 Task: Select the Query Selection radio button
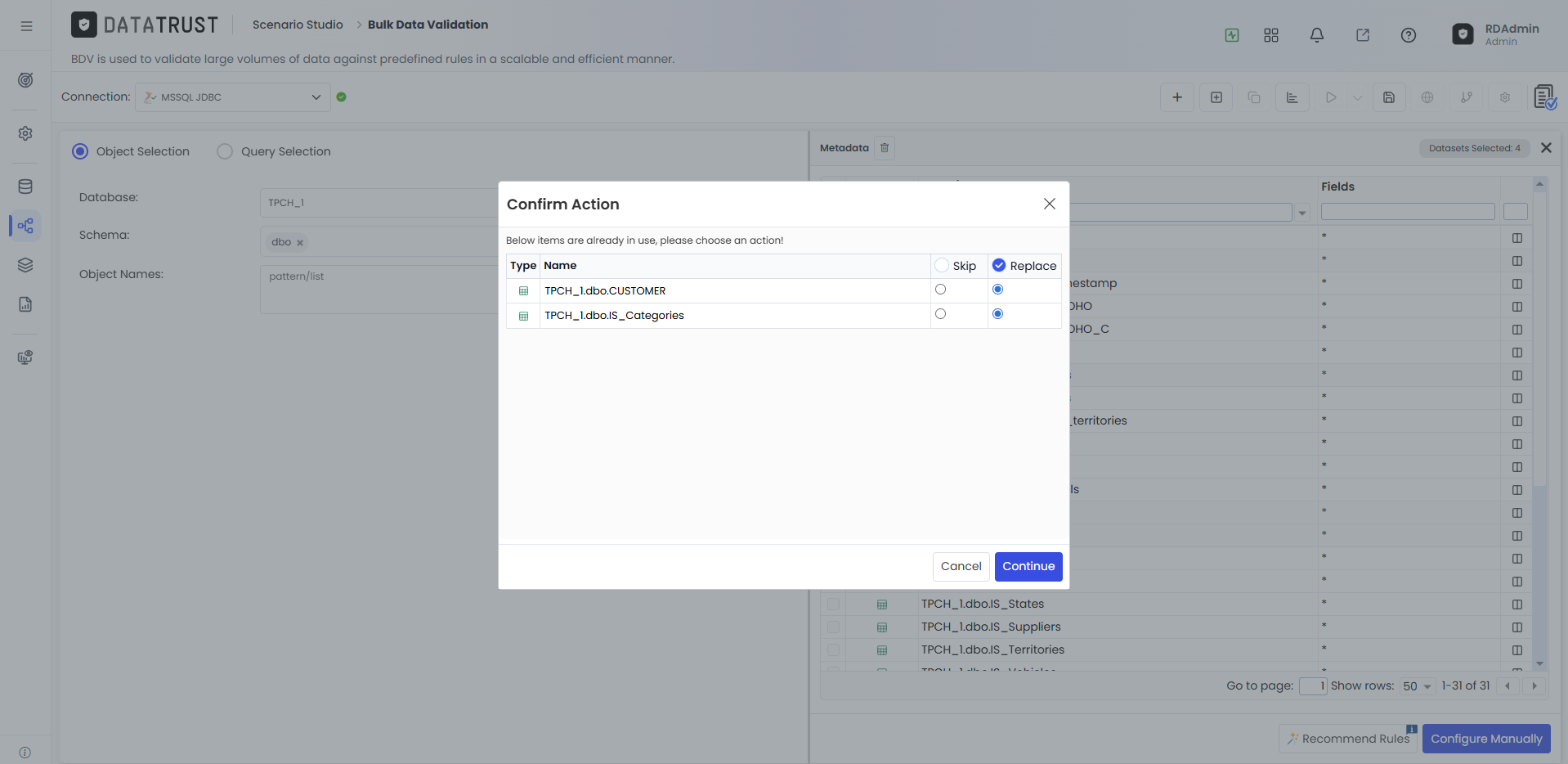pos(225,151)
